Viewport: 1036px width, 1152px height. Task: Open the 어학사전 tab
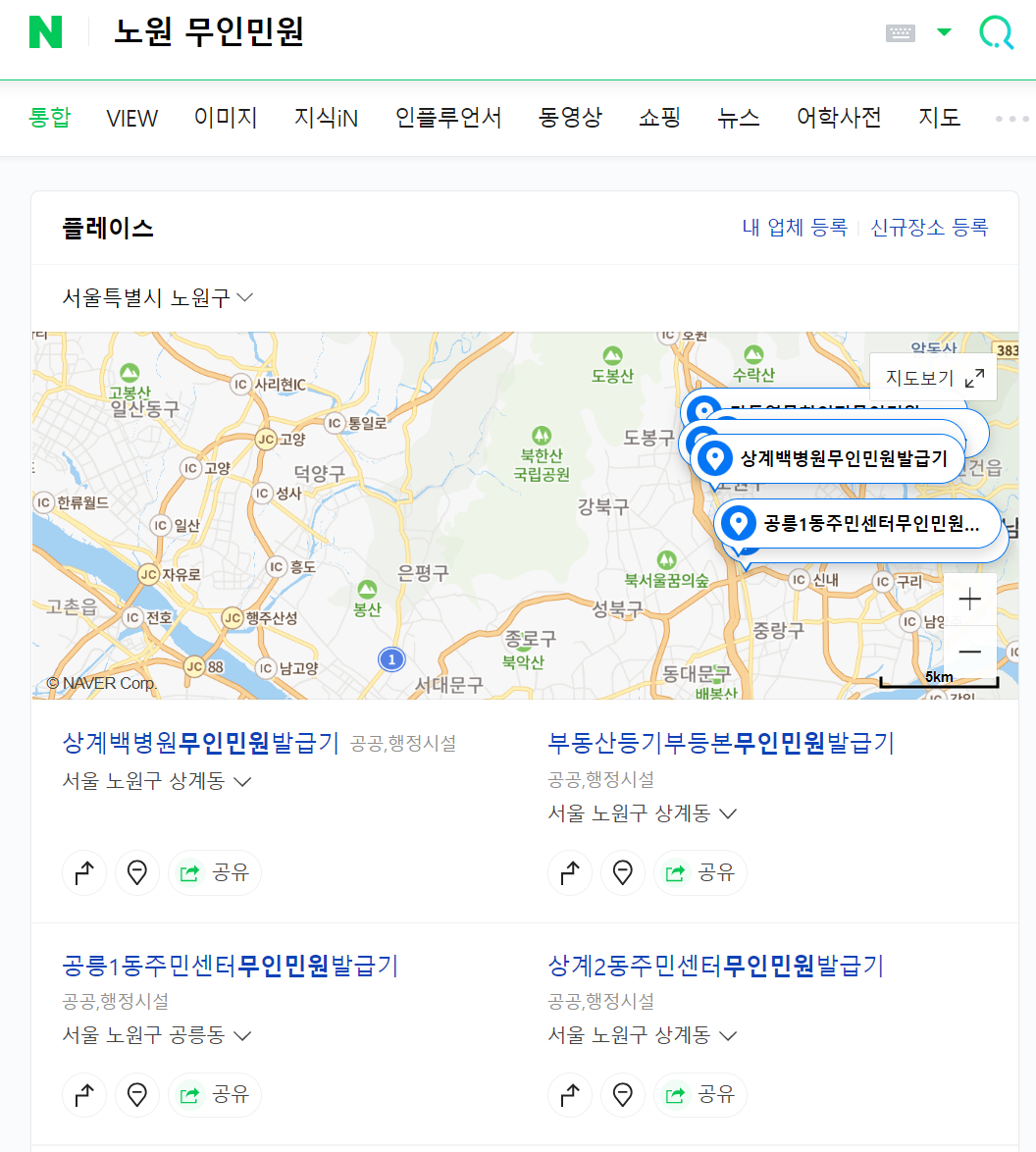[x=839, y=118]
